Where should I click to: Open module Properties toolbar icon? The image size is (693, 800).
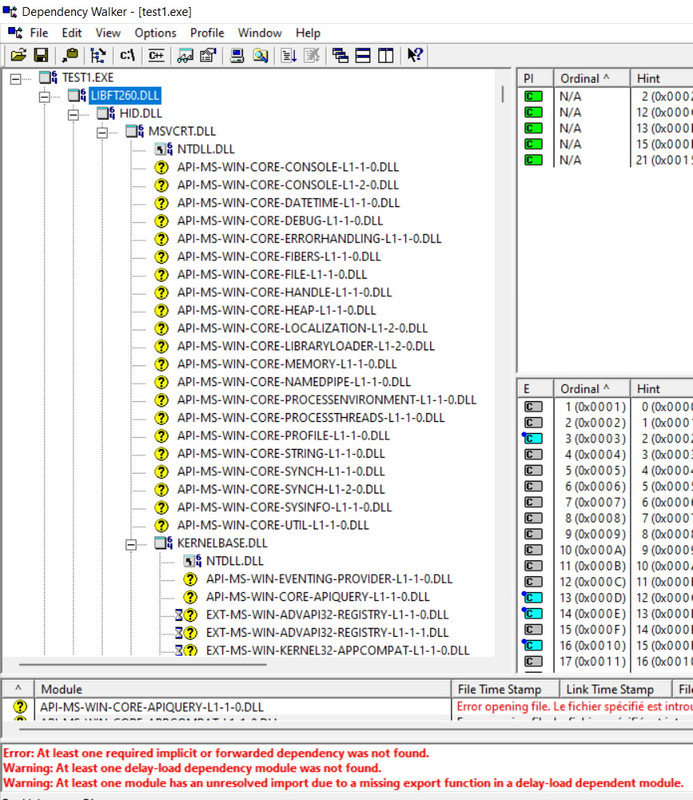(x=208, y=55)
